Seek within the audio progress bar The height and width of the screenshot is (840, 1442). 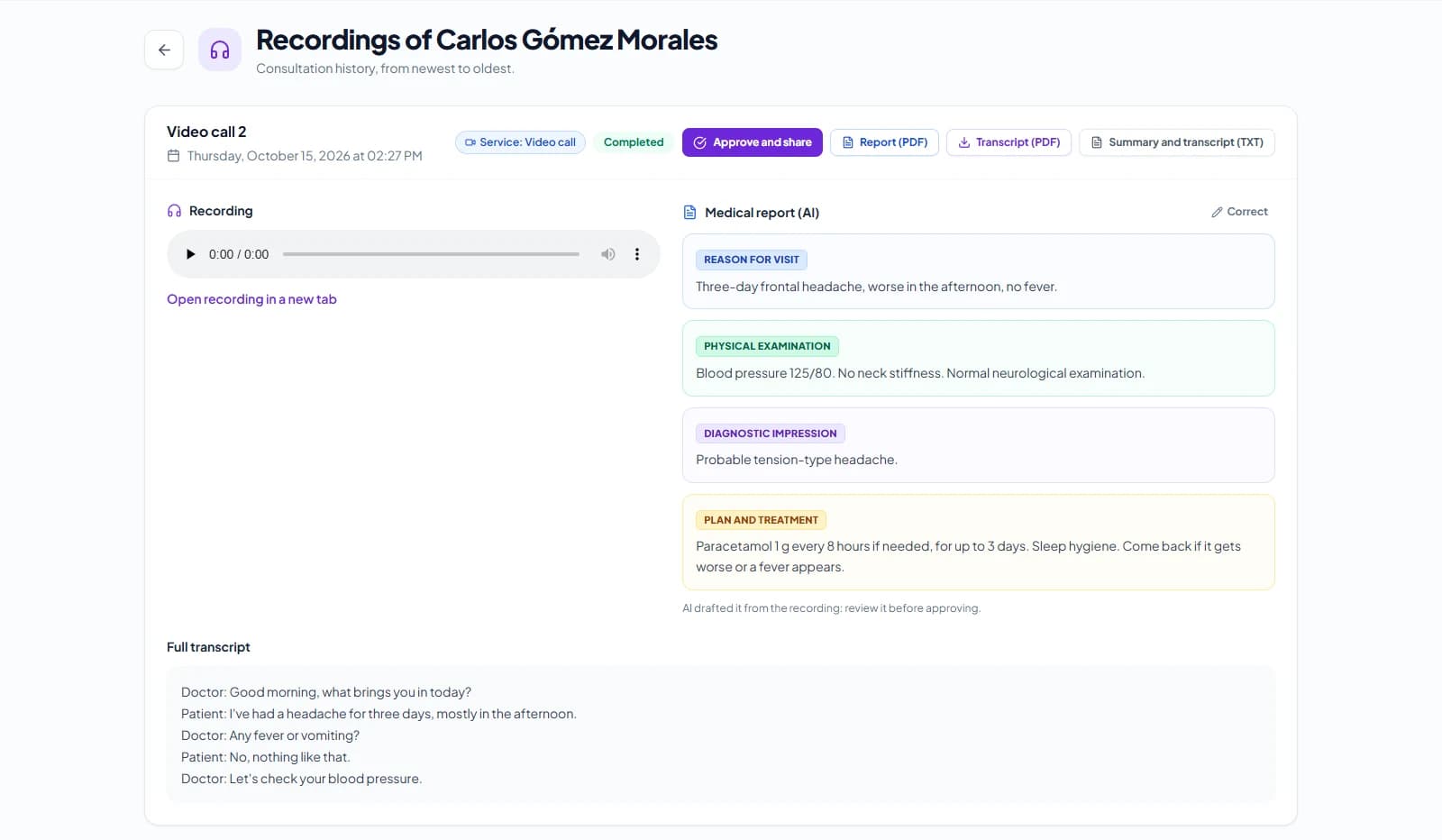point(431,254)
